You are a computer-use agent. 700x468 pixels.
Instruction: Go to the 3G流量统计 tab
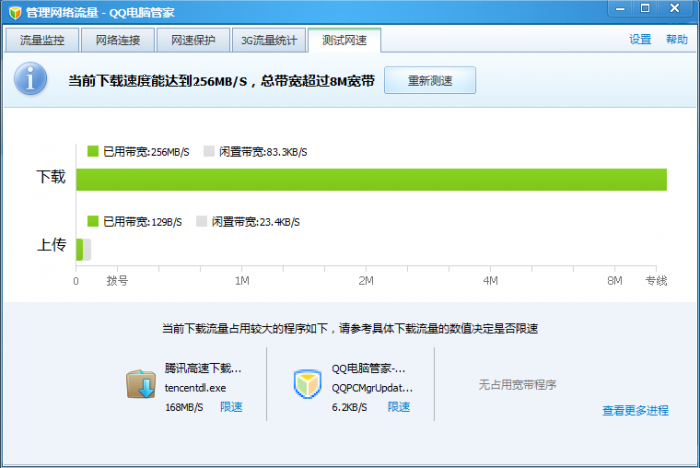pyautogui.click(x=269, y=40)
